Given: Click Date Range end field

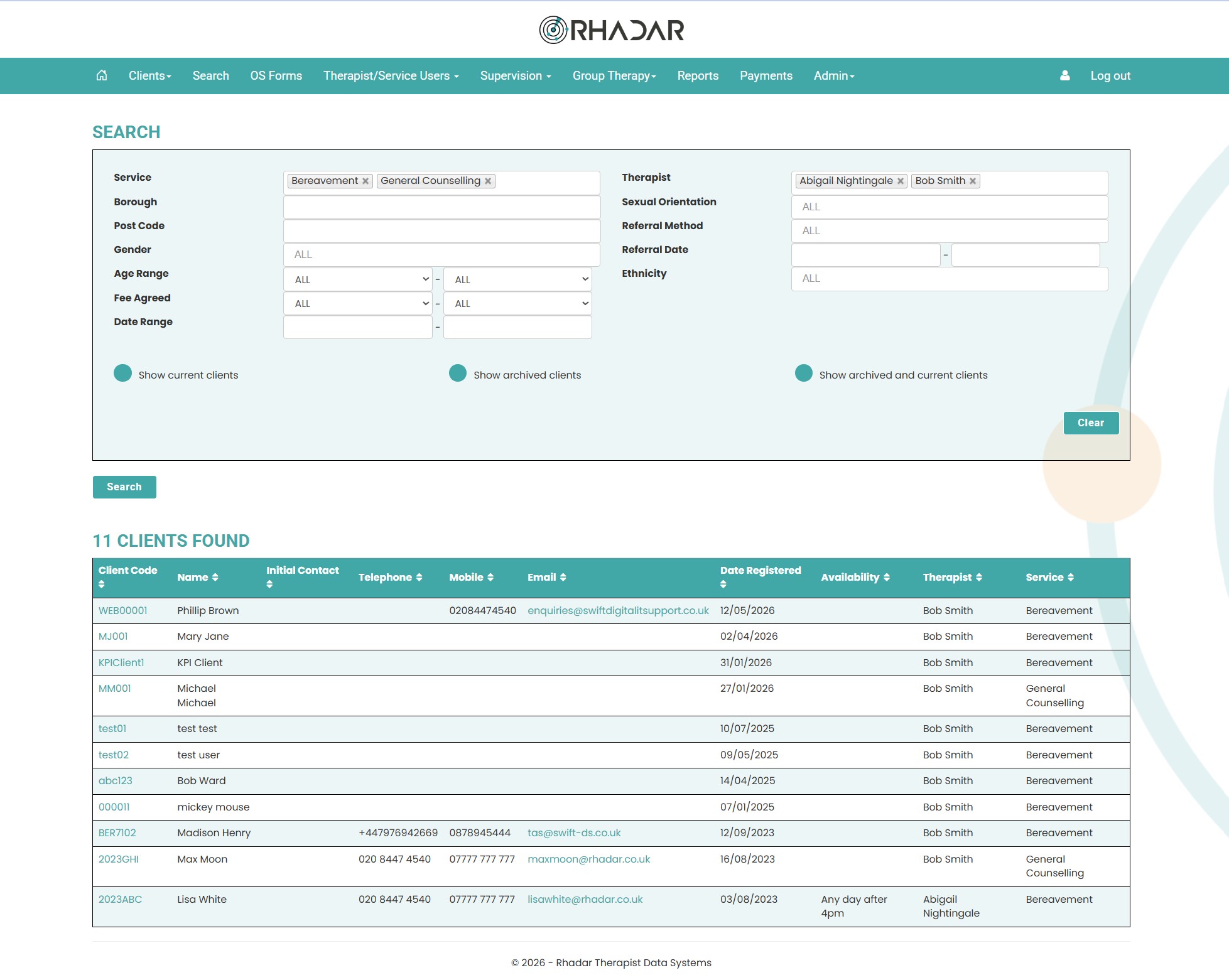Looking at the screenshot, I should 517,327.
